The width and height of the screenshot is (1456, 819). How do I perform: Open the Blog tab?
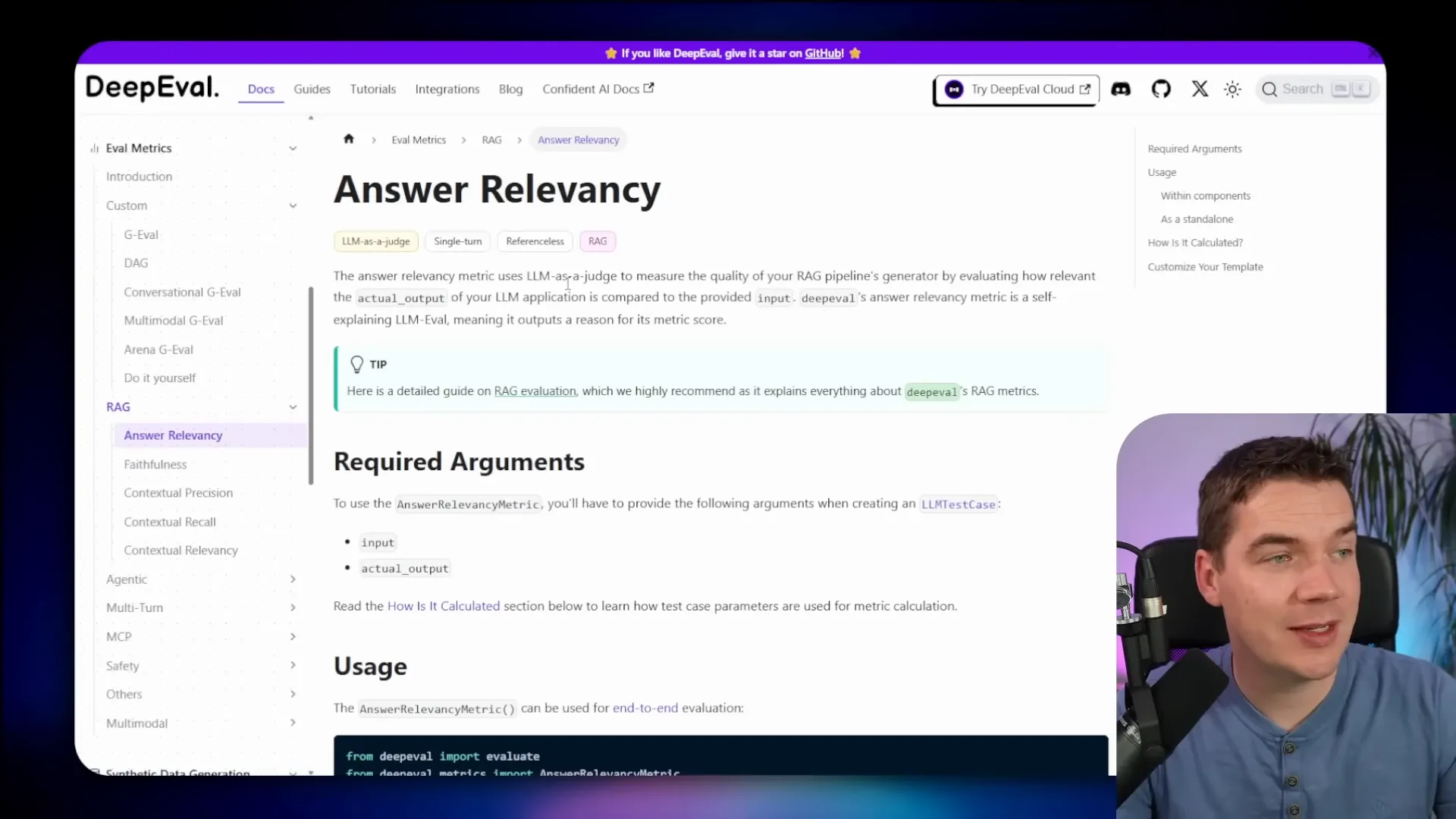pyautogui.click(x=511, y=89)
